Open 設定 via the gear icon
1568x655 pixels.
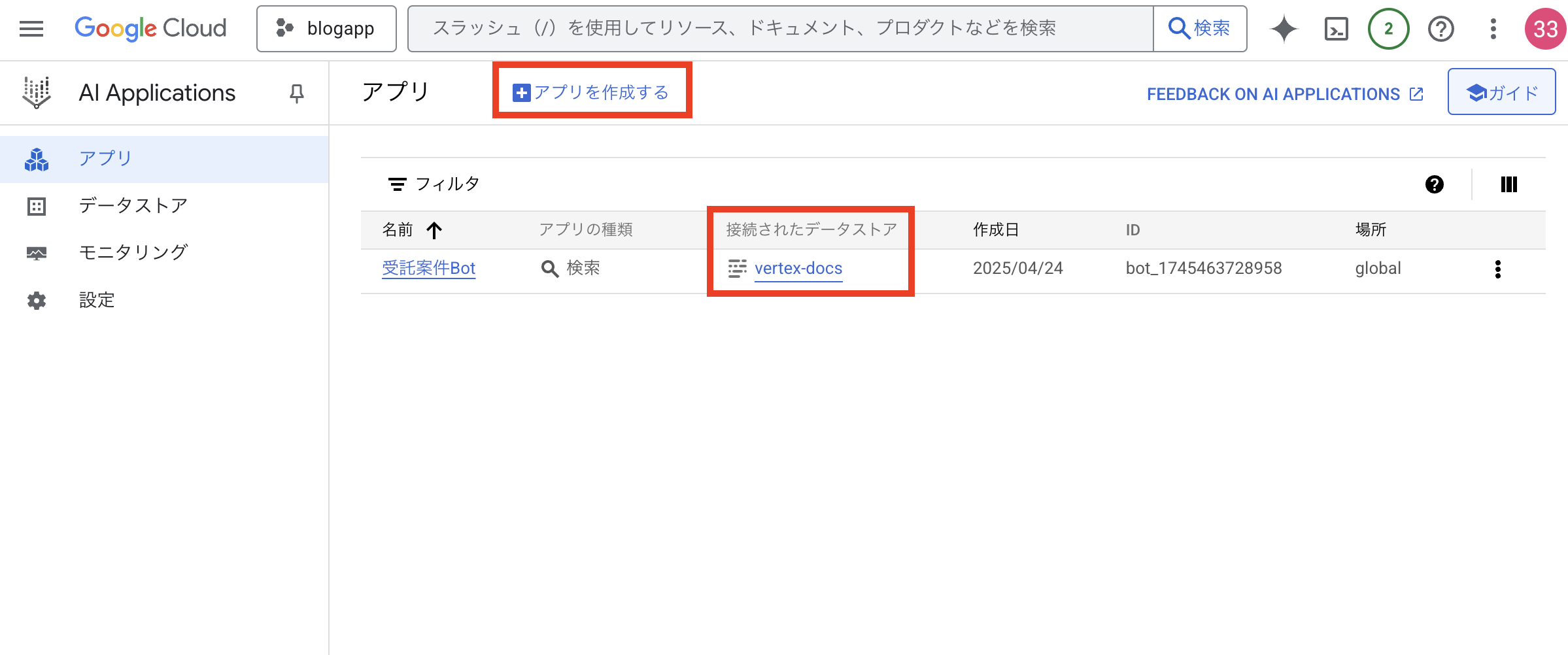tap(37, 300)
